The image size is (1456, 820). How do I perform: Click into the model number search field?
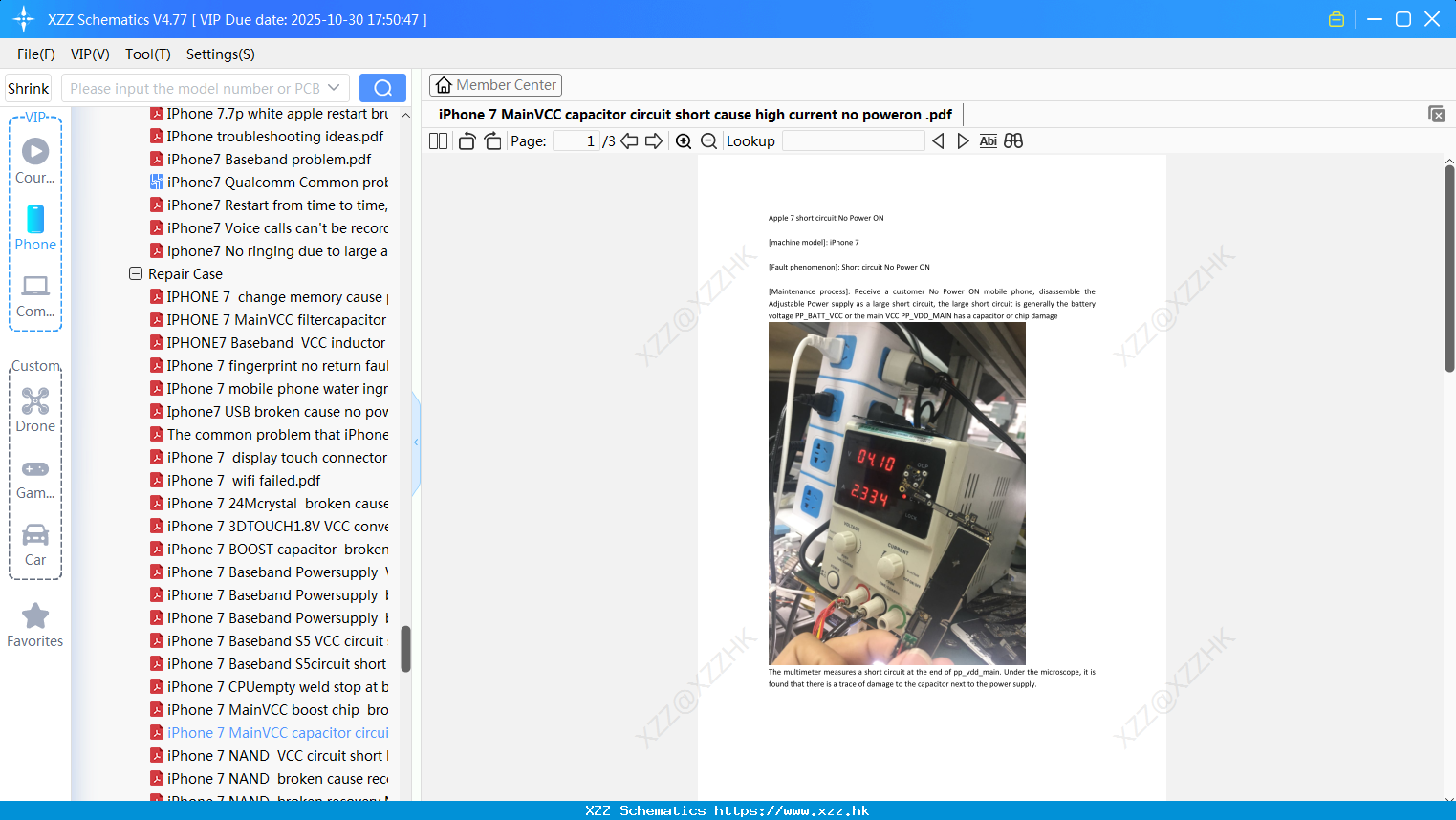[194, 88]
